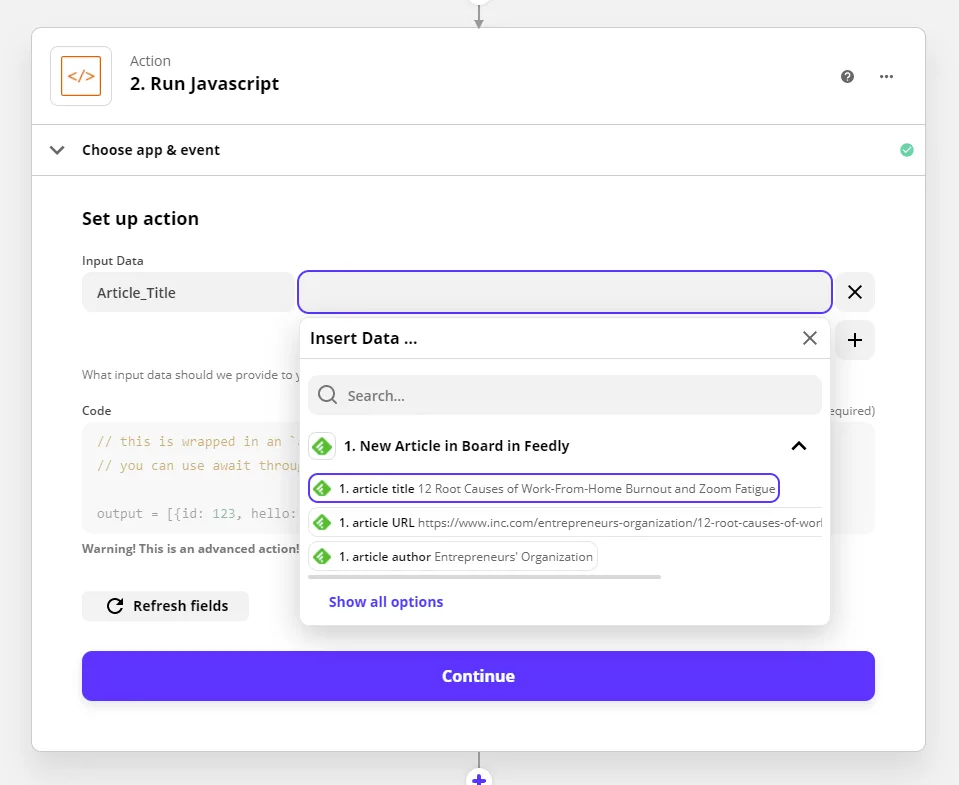Click the Set up action heading
959x785 pixels.
pyautogui.click(x=140, y=218)
